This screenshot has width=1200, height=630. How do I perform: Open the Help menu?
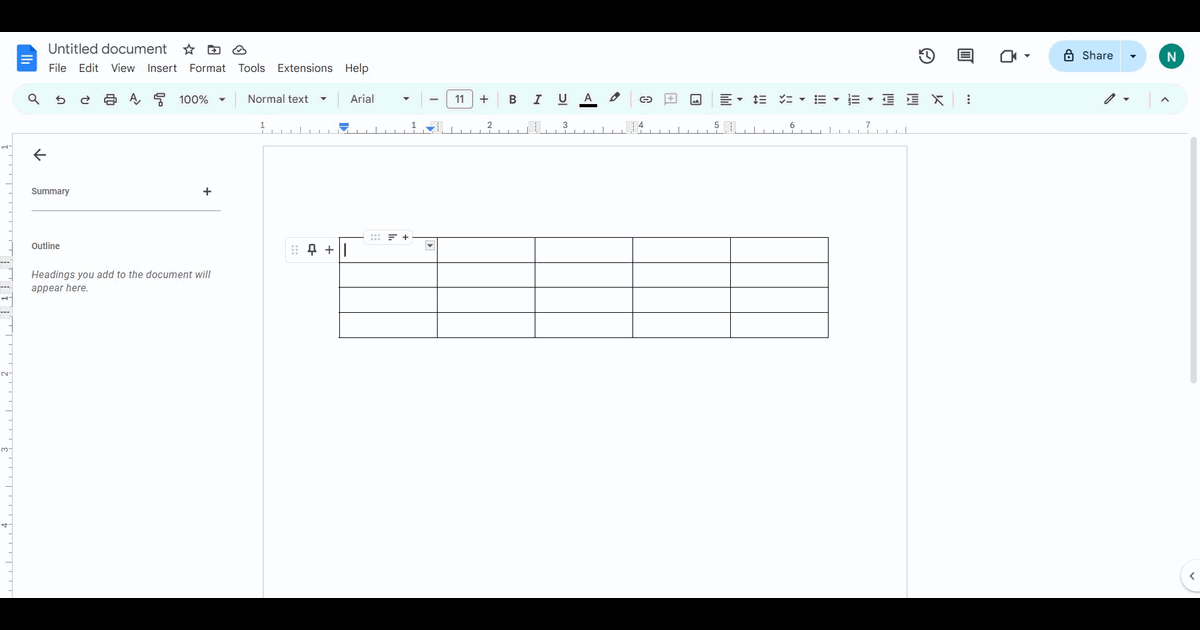357,68
